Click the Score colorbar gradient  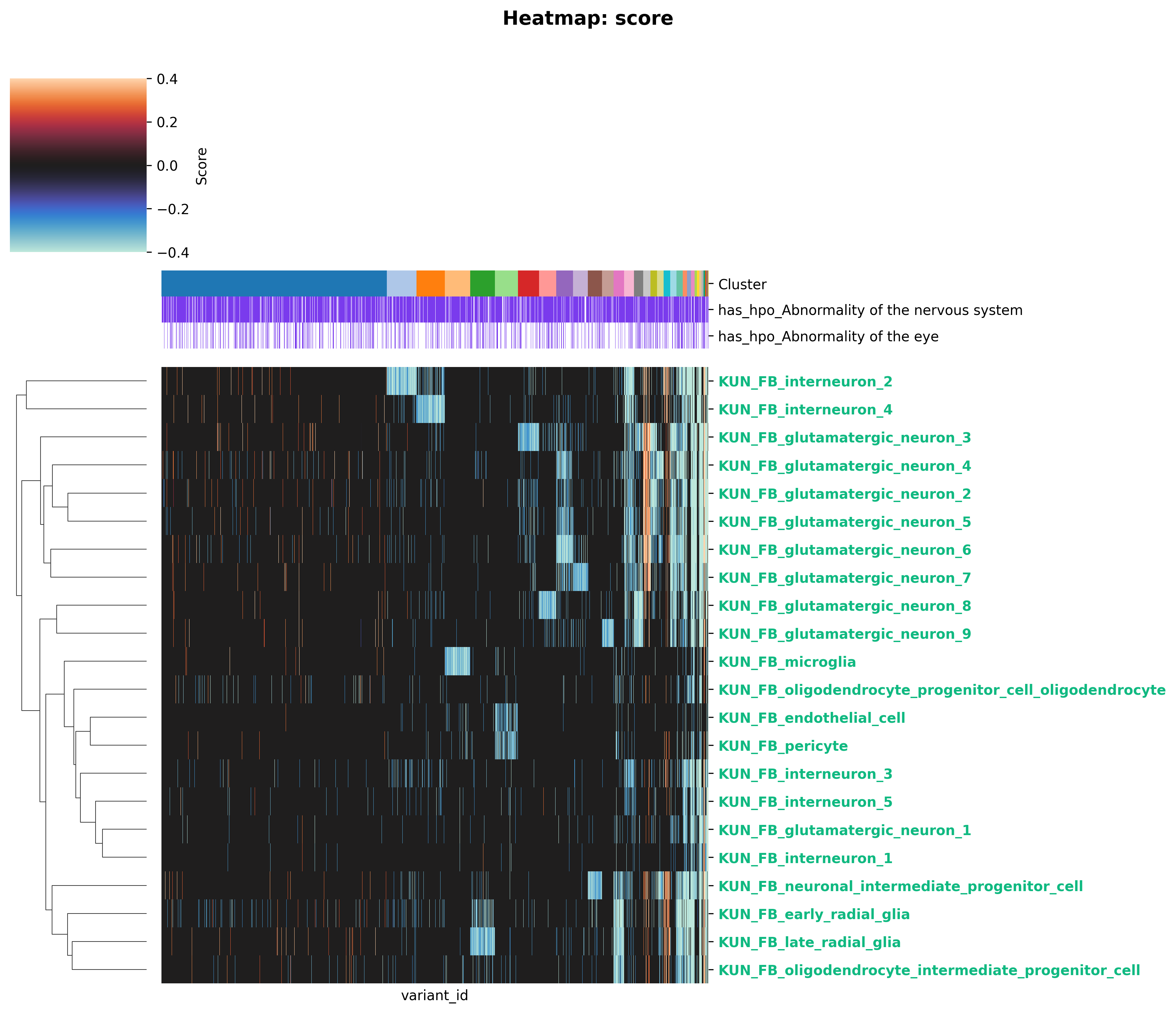78,165
